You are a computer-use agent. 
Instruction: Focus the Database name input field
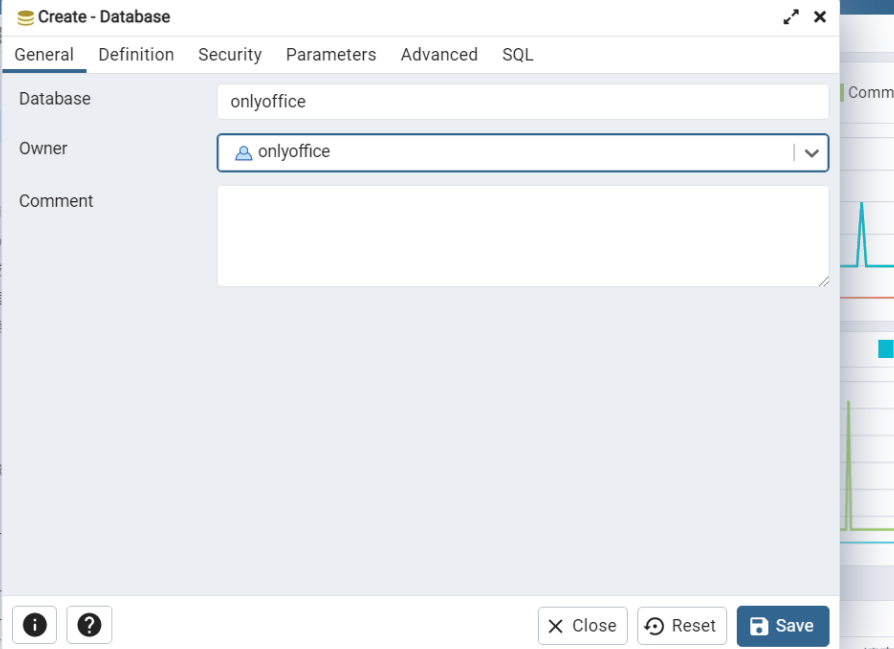click(523, 102)
